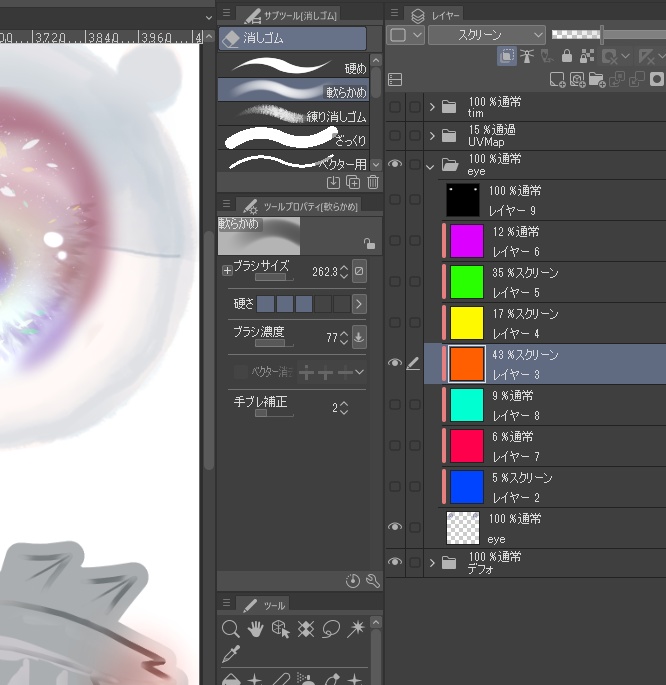Show the UVMap folder layer
This screenshot has width=666, height=685.
pos(395,135)
